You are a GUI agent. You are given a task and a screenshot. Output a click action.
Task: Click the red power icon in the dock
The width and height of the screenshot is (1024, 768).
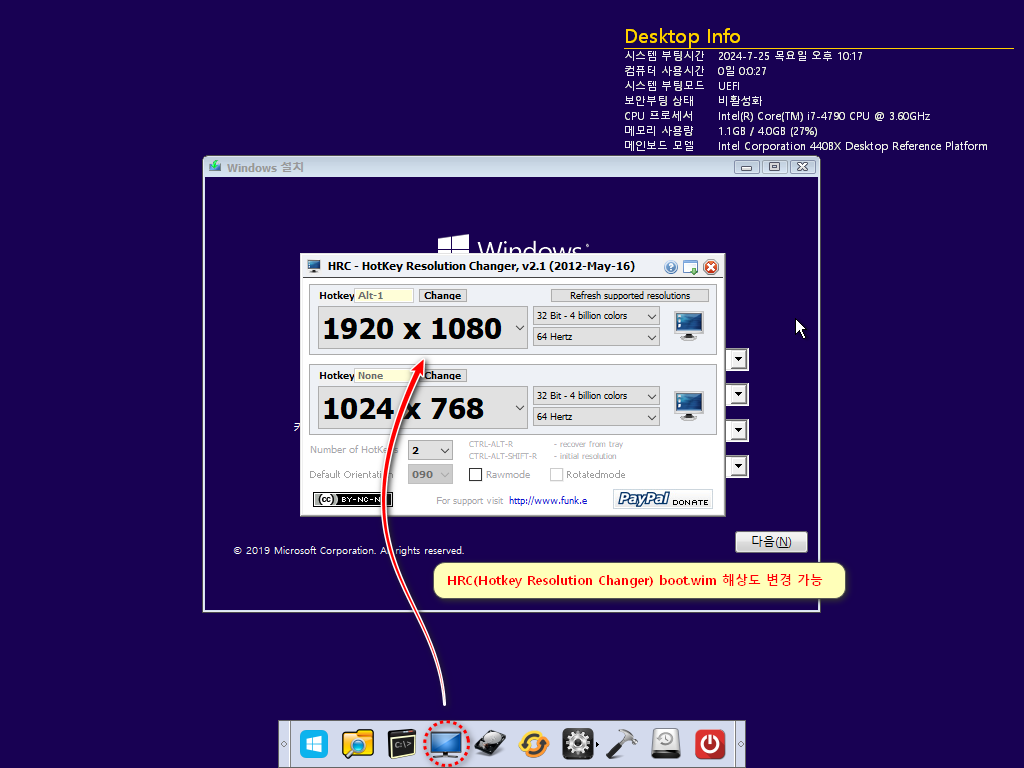pos(710,744)
